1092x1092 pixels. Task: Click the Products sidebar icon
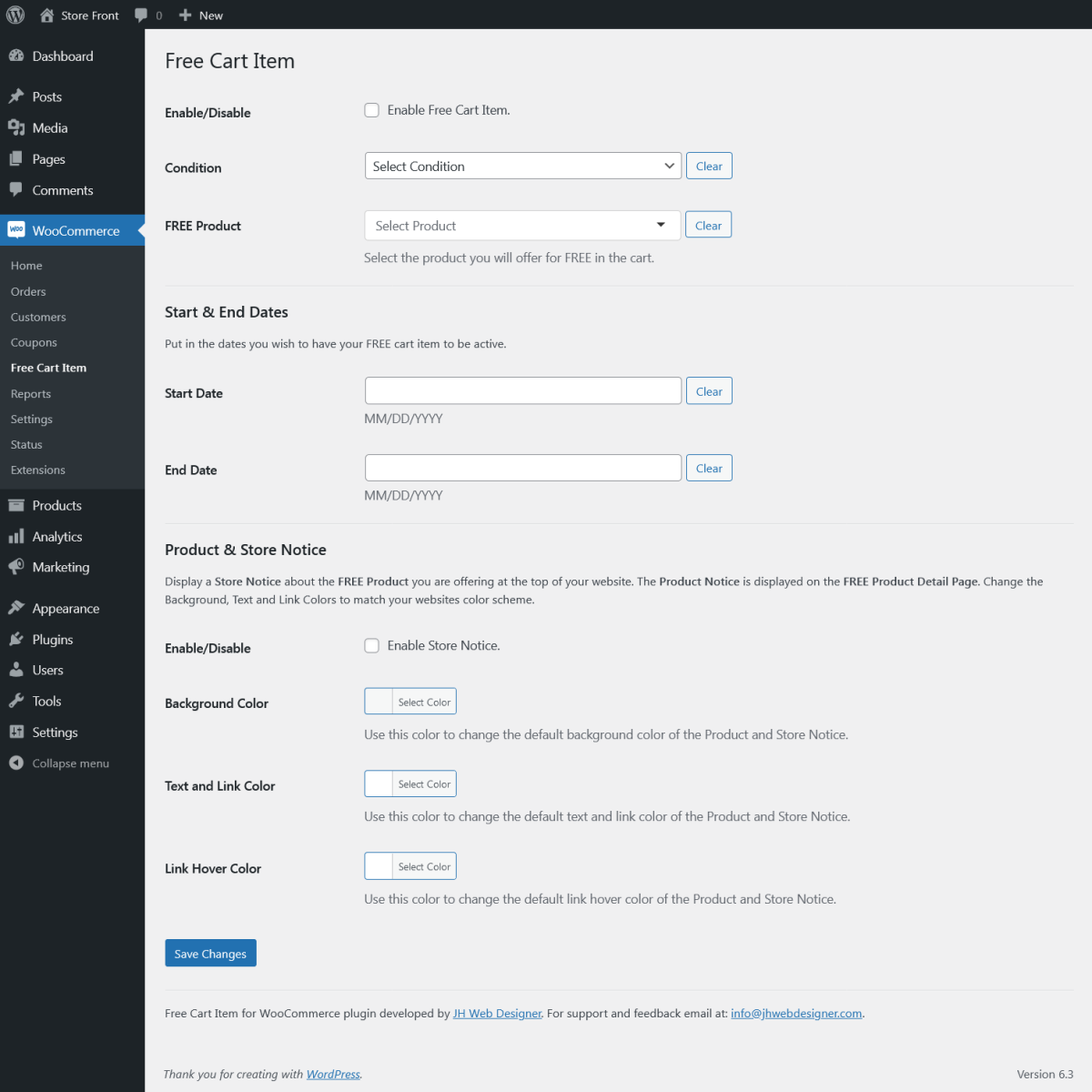tap(16, 505)
